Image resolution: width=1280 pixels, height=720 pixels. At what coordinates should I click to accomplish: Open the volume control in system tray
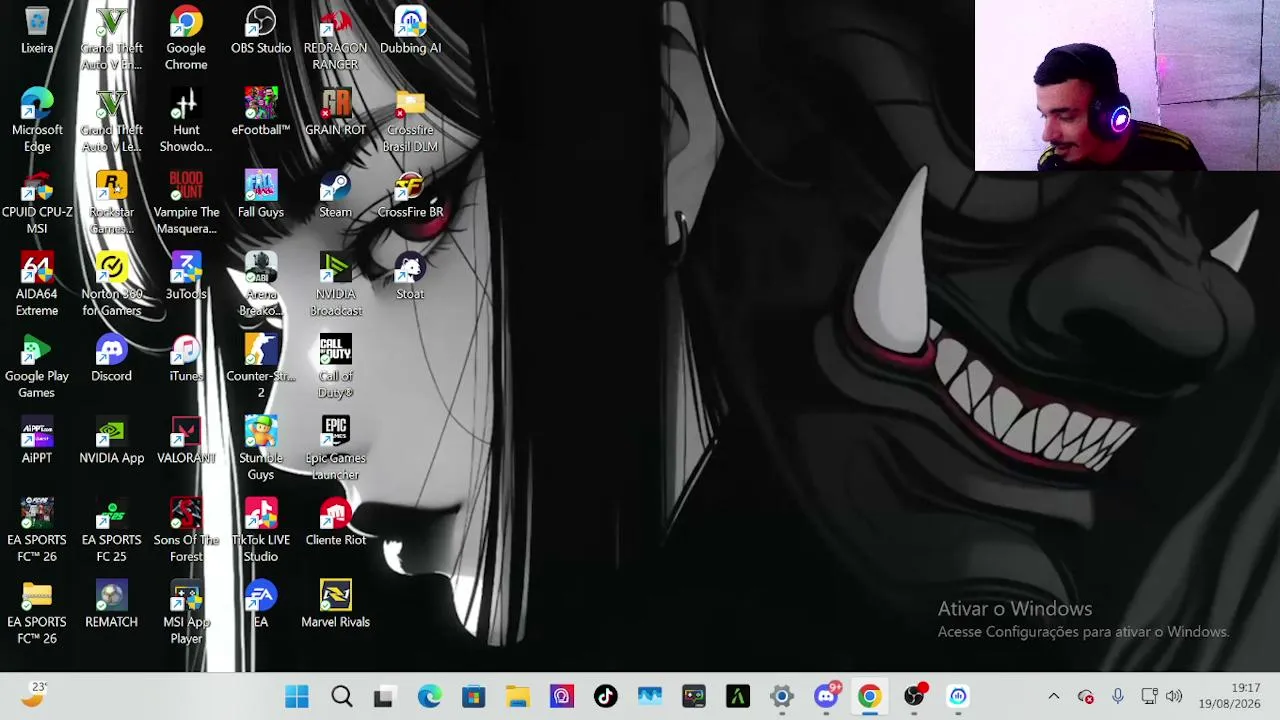[1174, 696]
